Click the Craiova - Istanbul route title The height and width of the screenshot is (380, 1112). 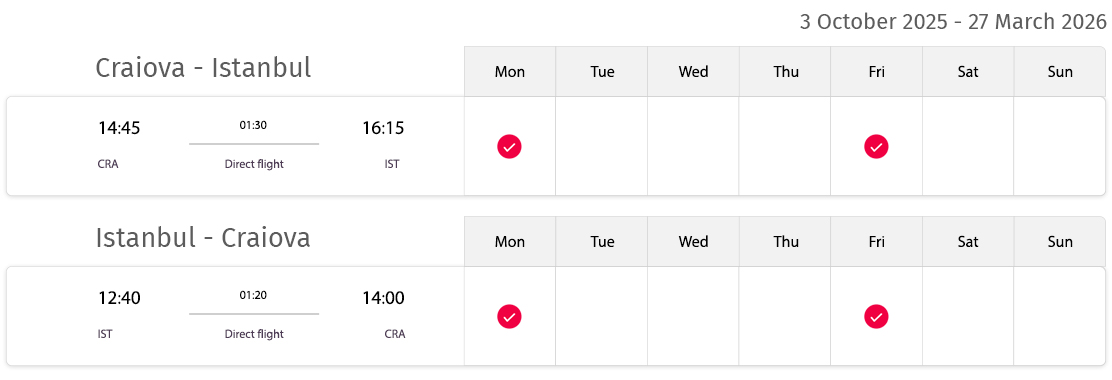click(x=203, y=68)
